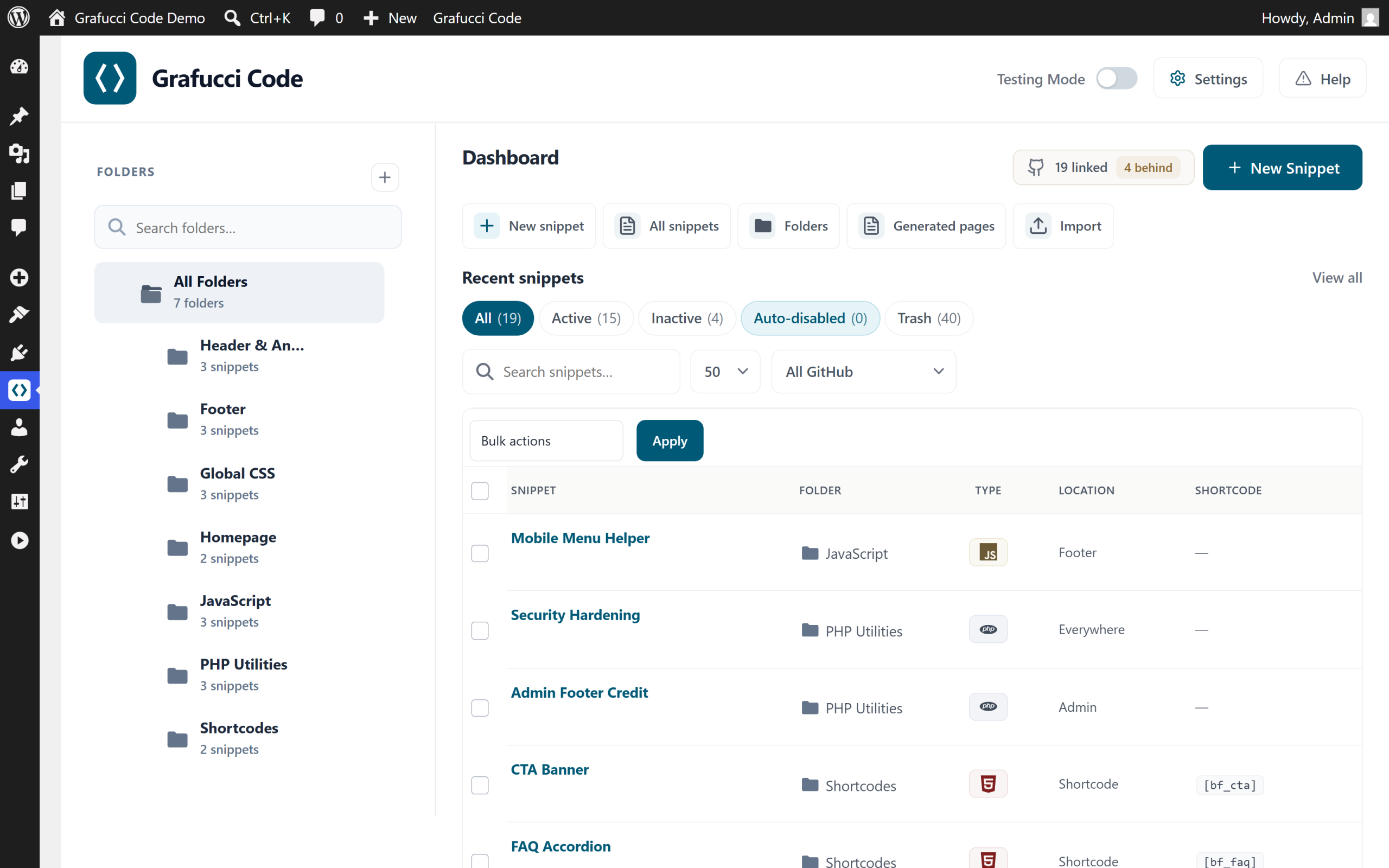Focus the Search folders input
This screenshot has height=868, width=1389.
click(248, 227)
